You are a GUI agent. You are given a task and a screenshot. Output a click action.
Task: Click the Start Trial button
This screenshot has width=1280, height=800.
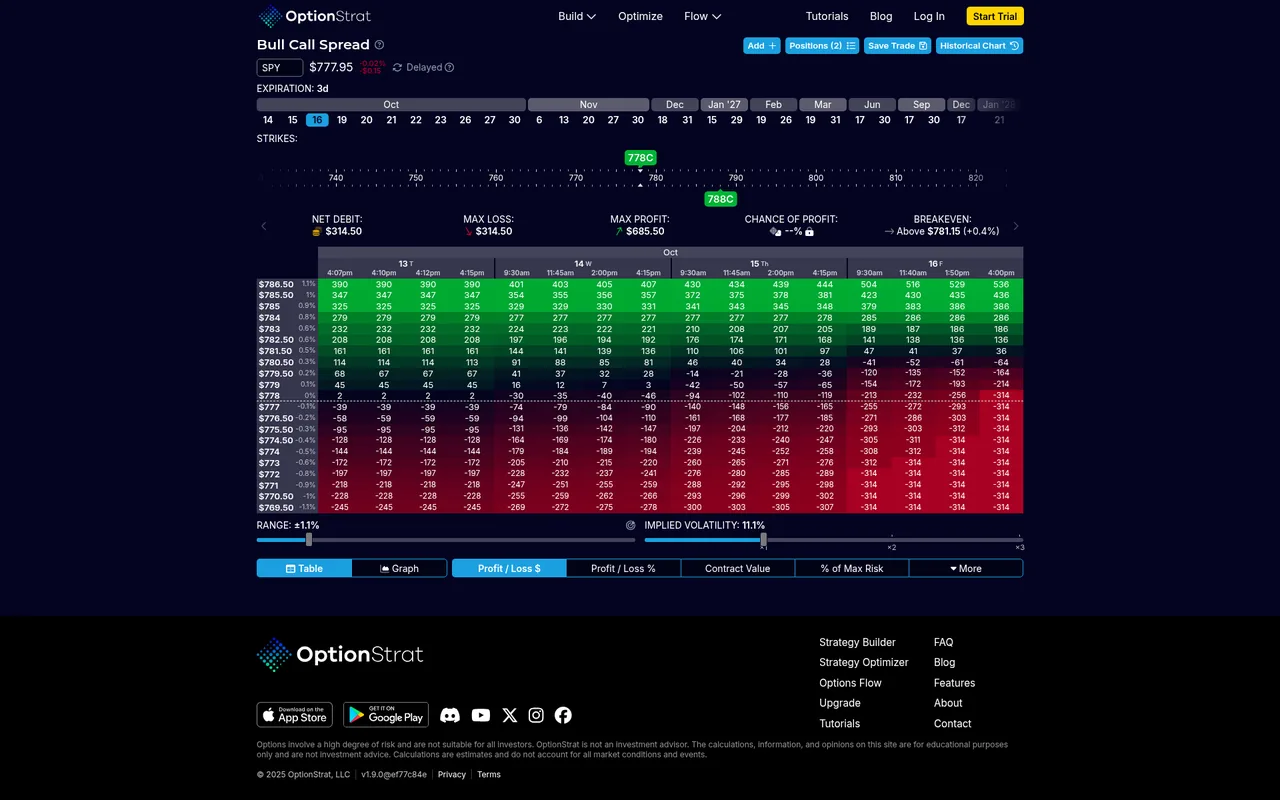(x=995, y=16)
